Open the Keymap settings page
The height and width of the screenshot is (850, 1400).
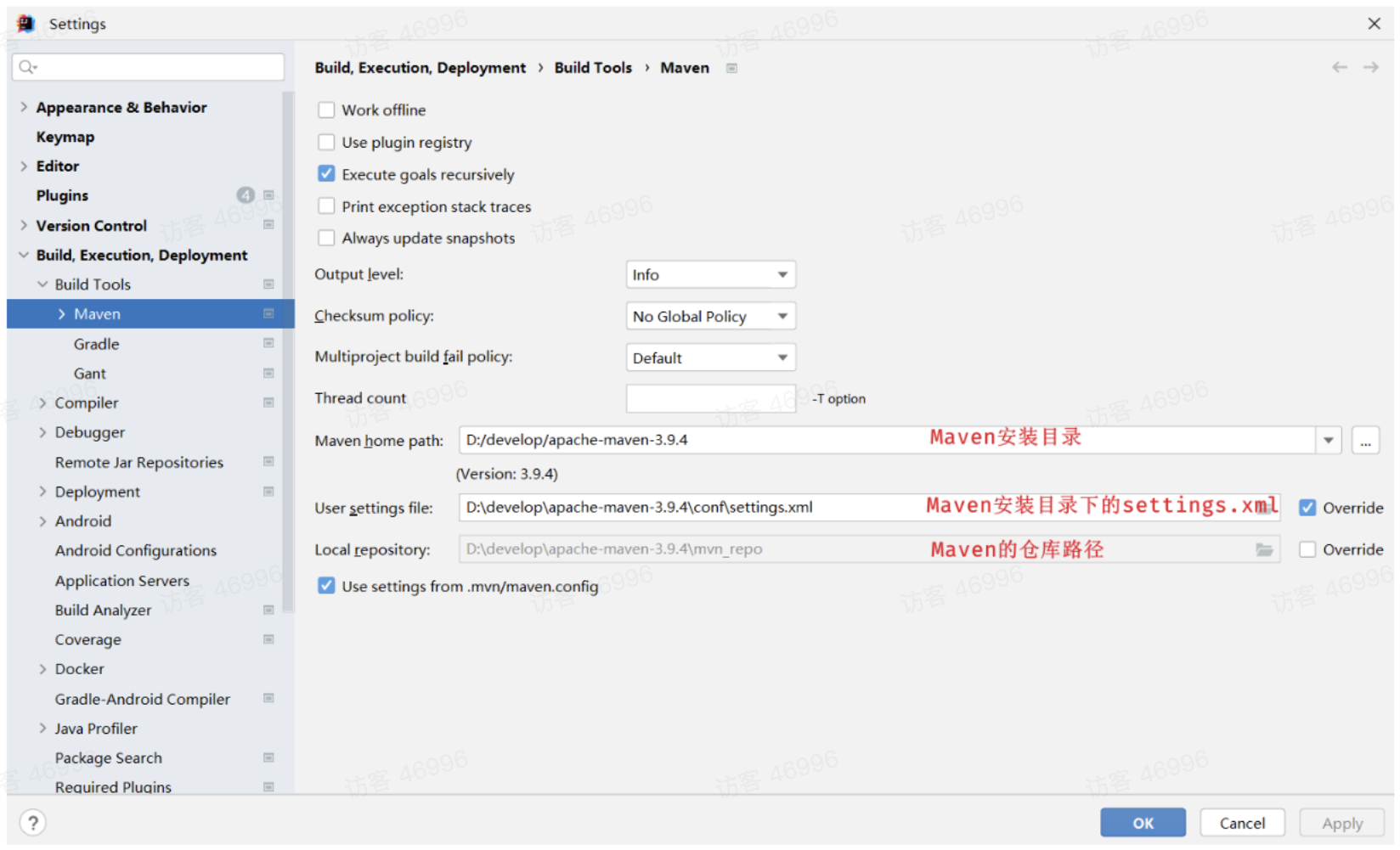click(65, 137)
